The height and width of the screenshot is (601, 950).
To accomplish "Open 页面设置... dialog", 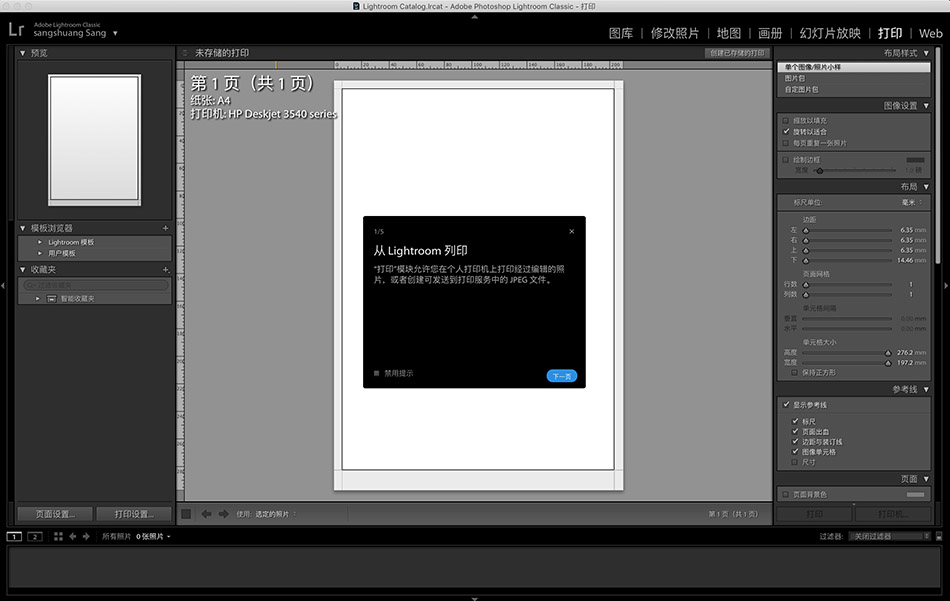I will click(x=55, y=514).
